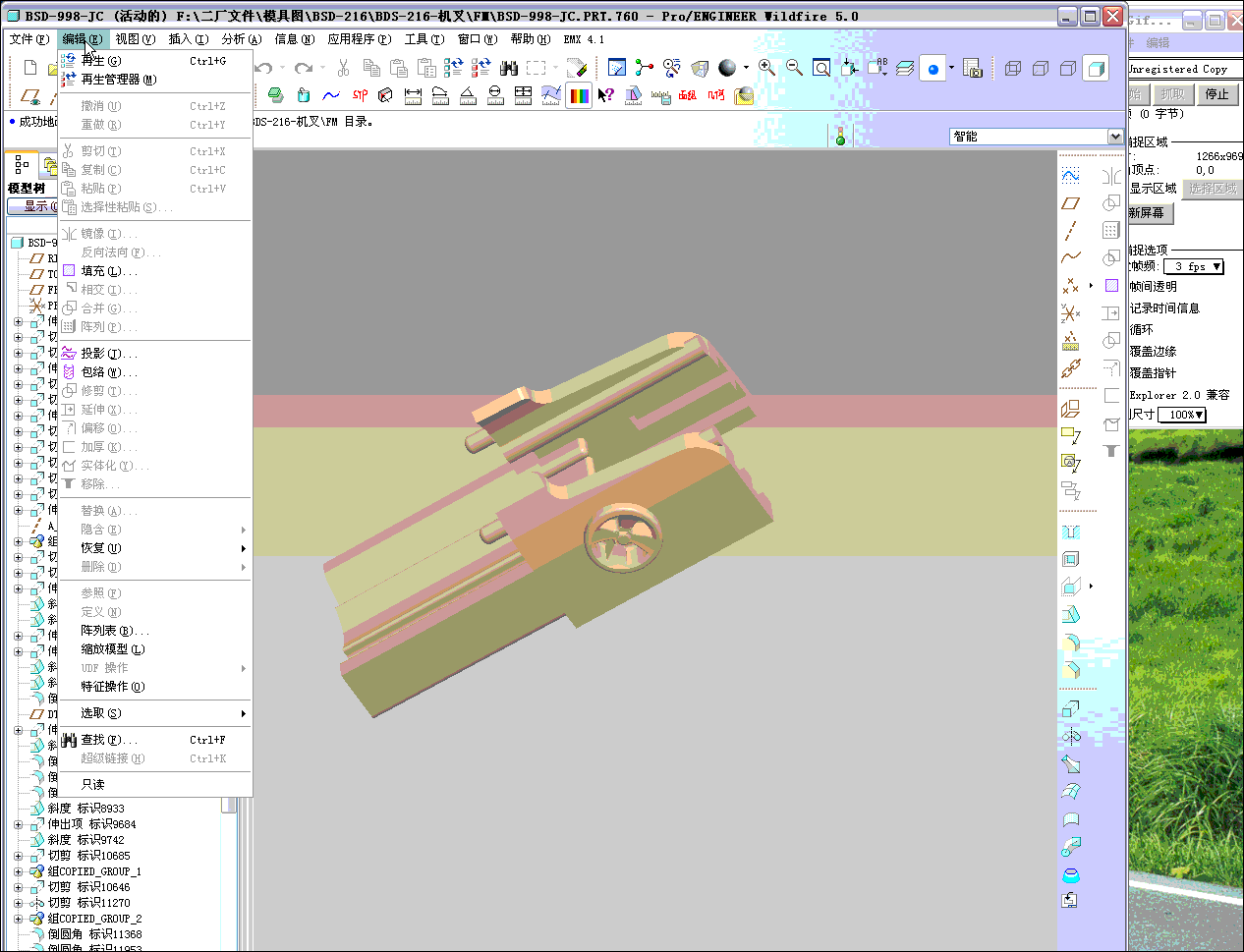Click the distance measure icon in toolbar
The width and height of the screenshot is (1244, 952).
pos(413,95)
